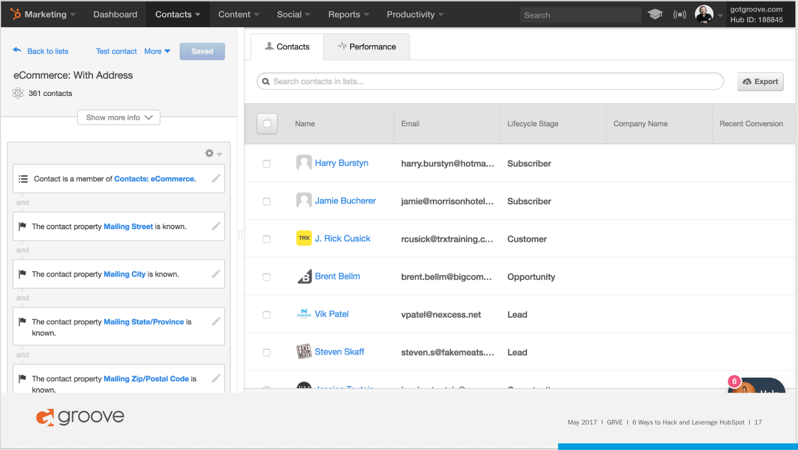The image size is (798, 450).
Task: Open the Social navigation dropdown
Action: point(293,14)
